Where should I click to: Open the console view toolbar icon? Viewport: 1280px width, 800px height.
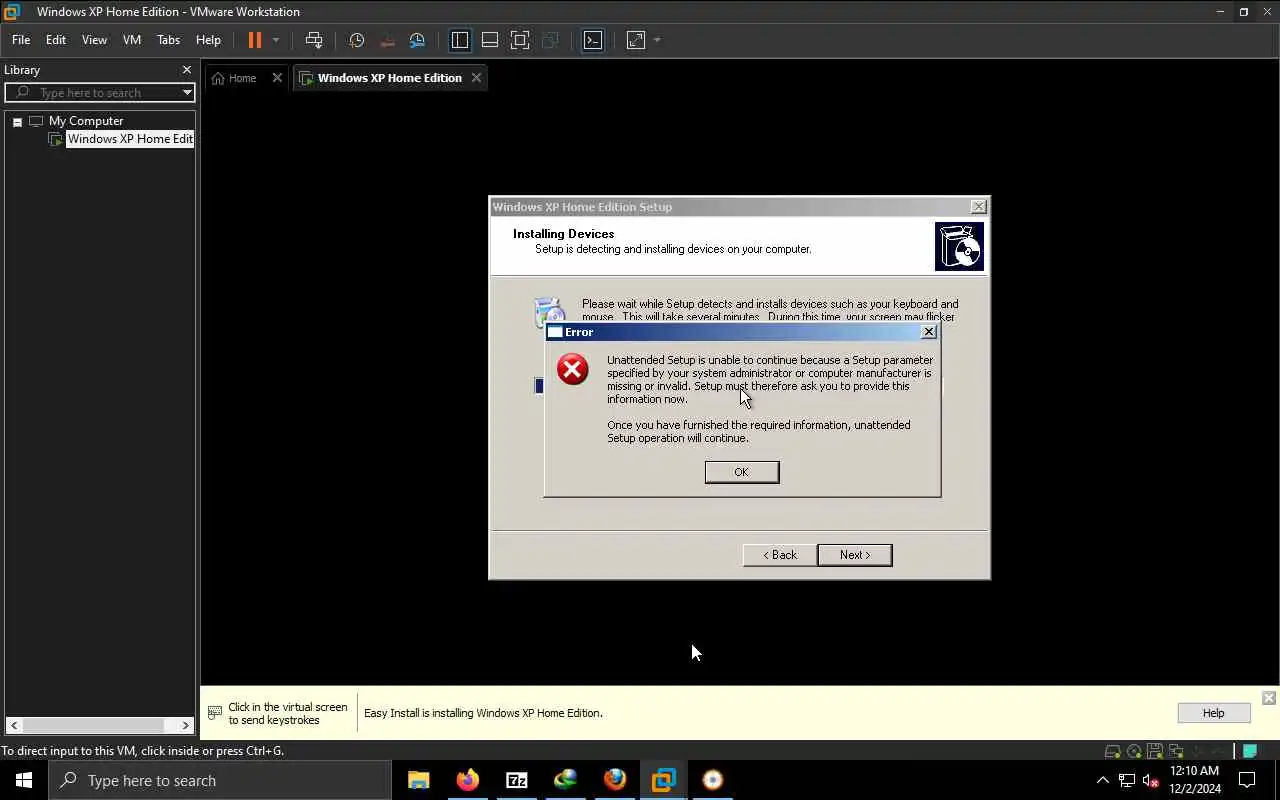pos(593,40)
